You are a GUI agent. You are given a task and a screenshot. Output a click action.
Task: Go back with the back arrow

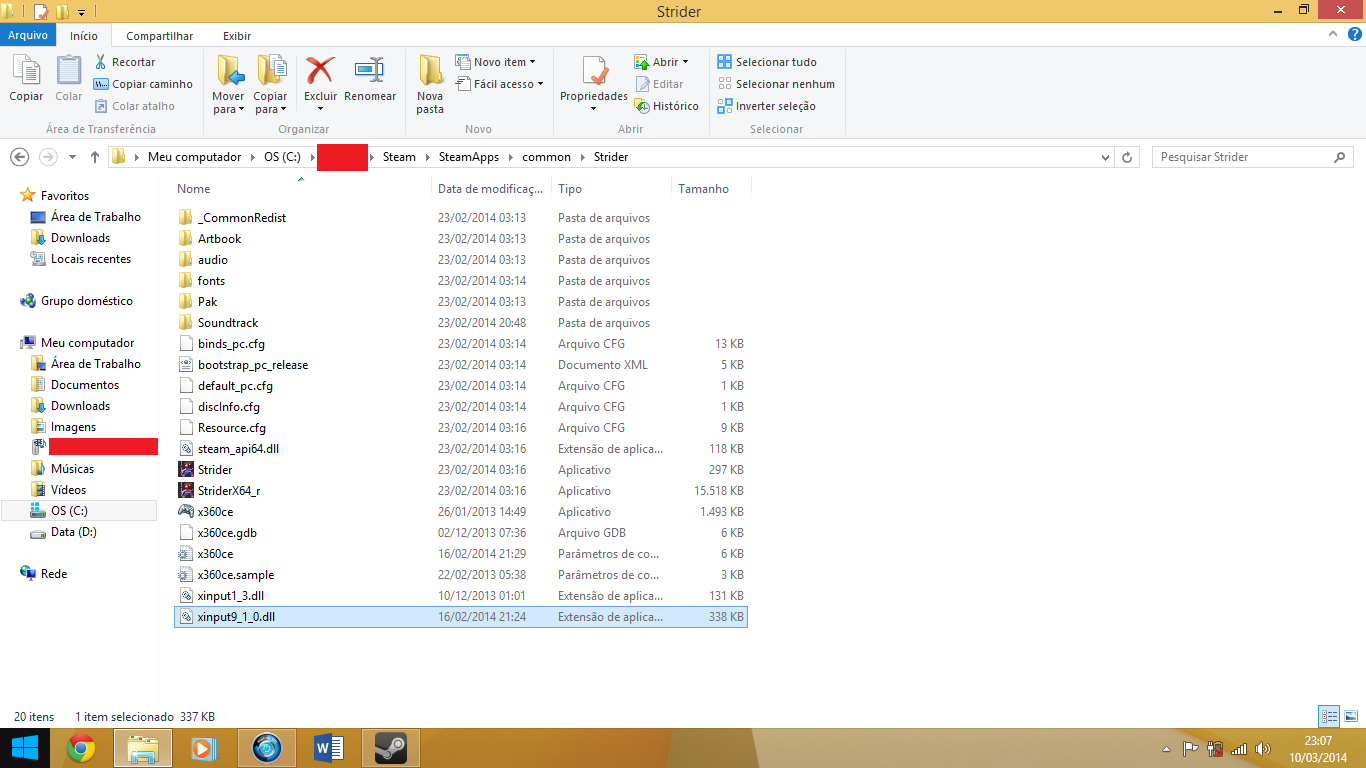click(x=19, y=157)
